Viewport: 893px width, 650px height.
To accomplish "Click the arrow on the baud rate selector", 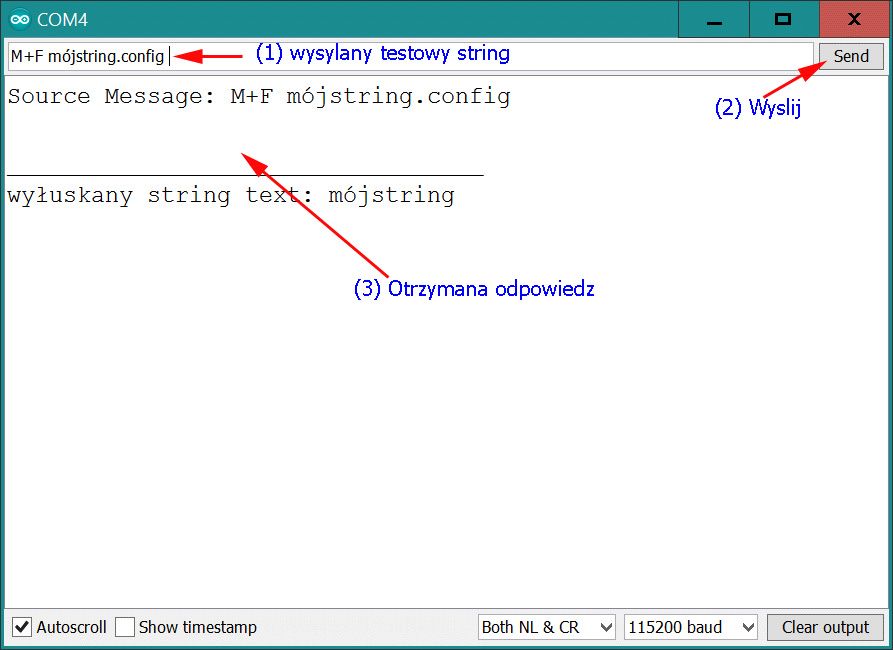I will click(747, 627).
